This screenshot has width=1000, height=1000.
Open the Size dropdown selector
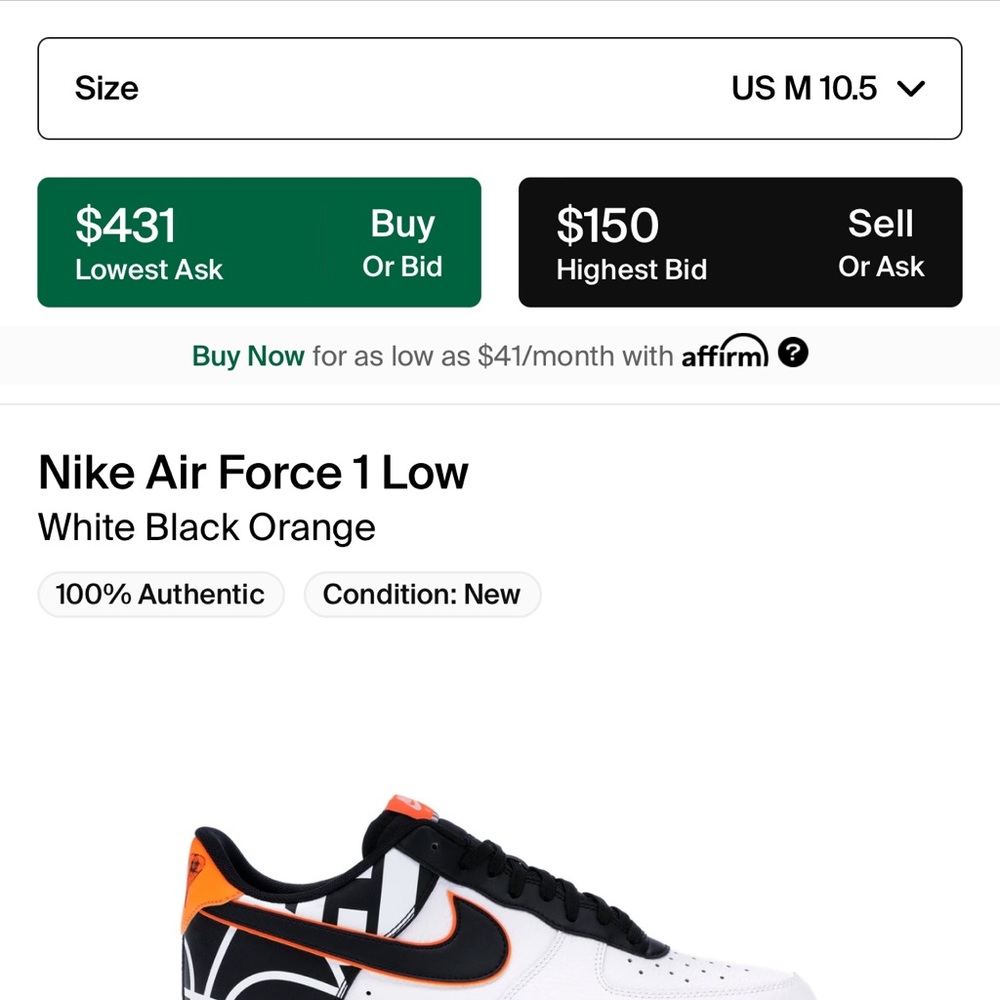coord(499,88)
